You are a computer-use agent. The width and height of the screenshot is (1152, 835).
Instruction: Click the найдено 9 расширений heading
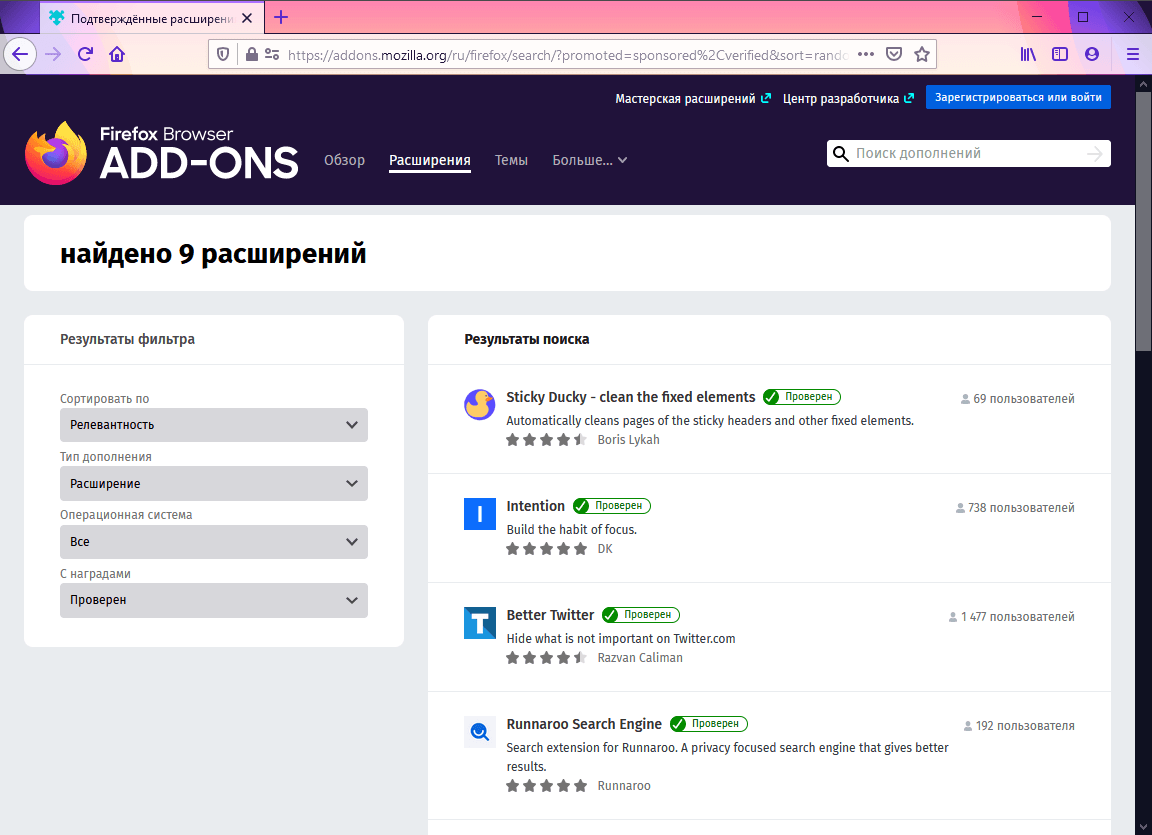[x=213, y=253]
